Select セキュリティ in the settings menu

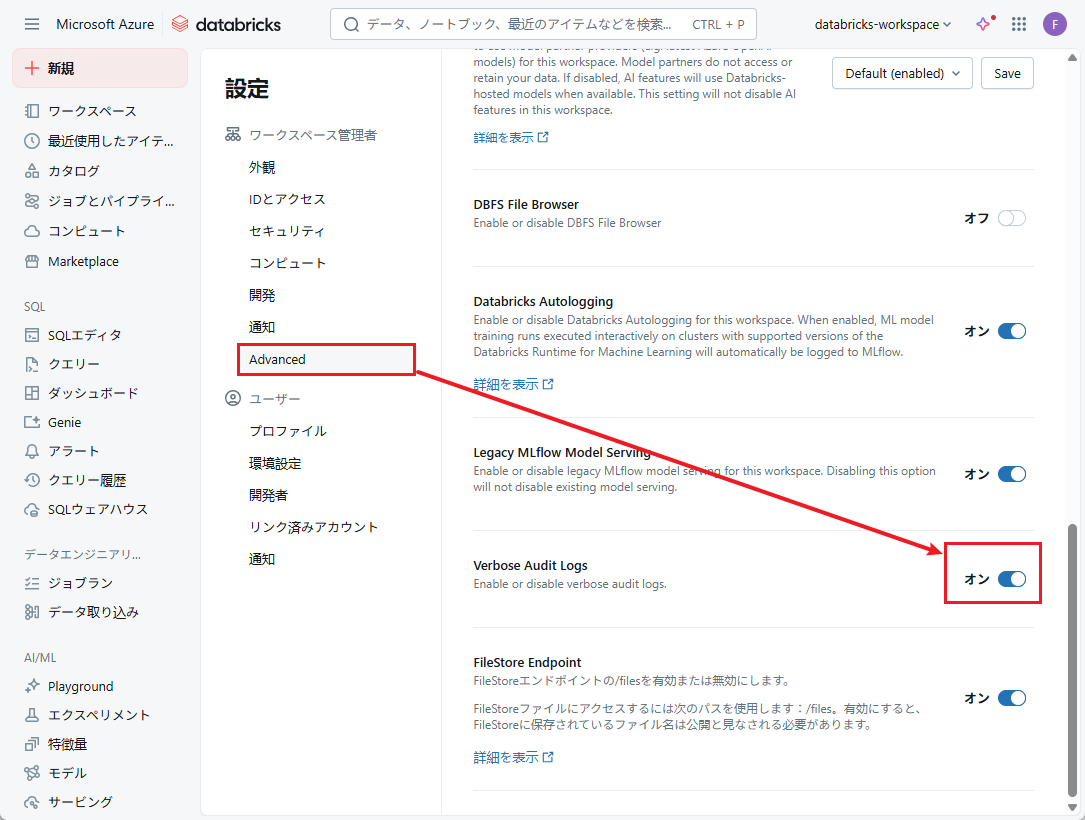pyautogui.click(x=287, y=231)
